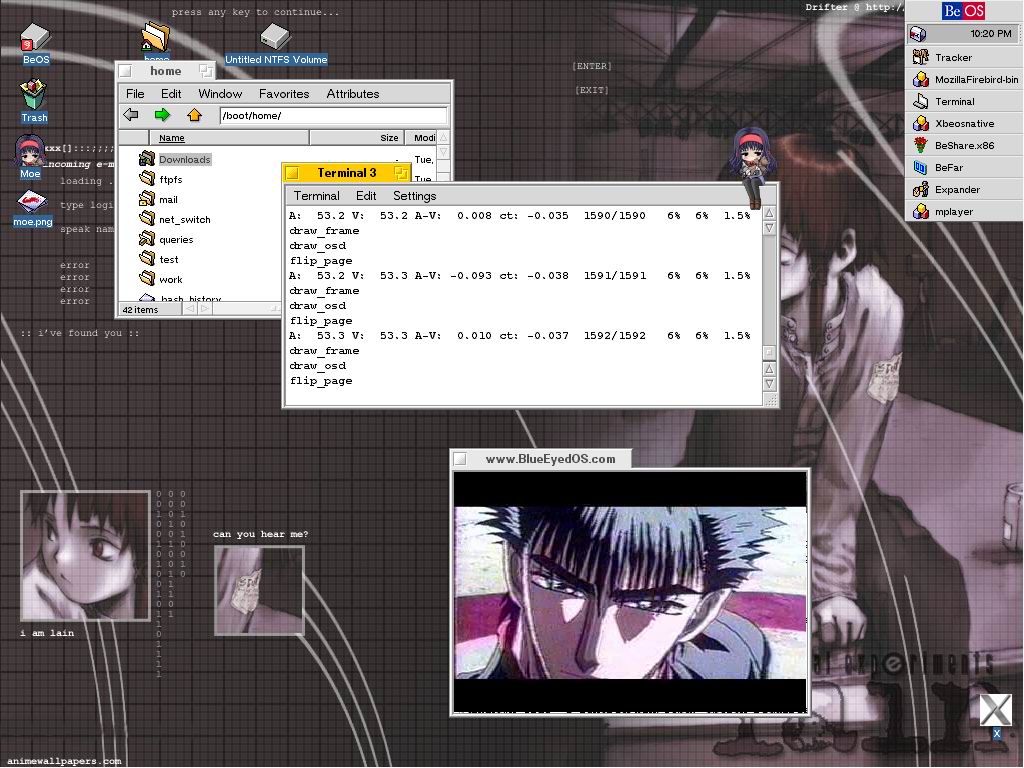Screen dimensions: 1024x768
Task: Sort files by the Size column header
Action: (388, 138)
